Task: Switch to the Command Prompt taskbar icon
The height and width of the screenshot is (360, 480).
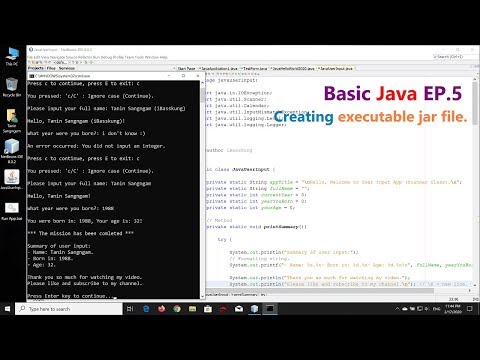Action: [x=270, y=309]
